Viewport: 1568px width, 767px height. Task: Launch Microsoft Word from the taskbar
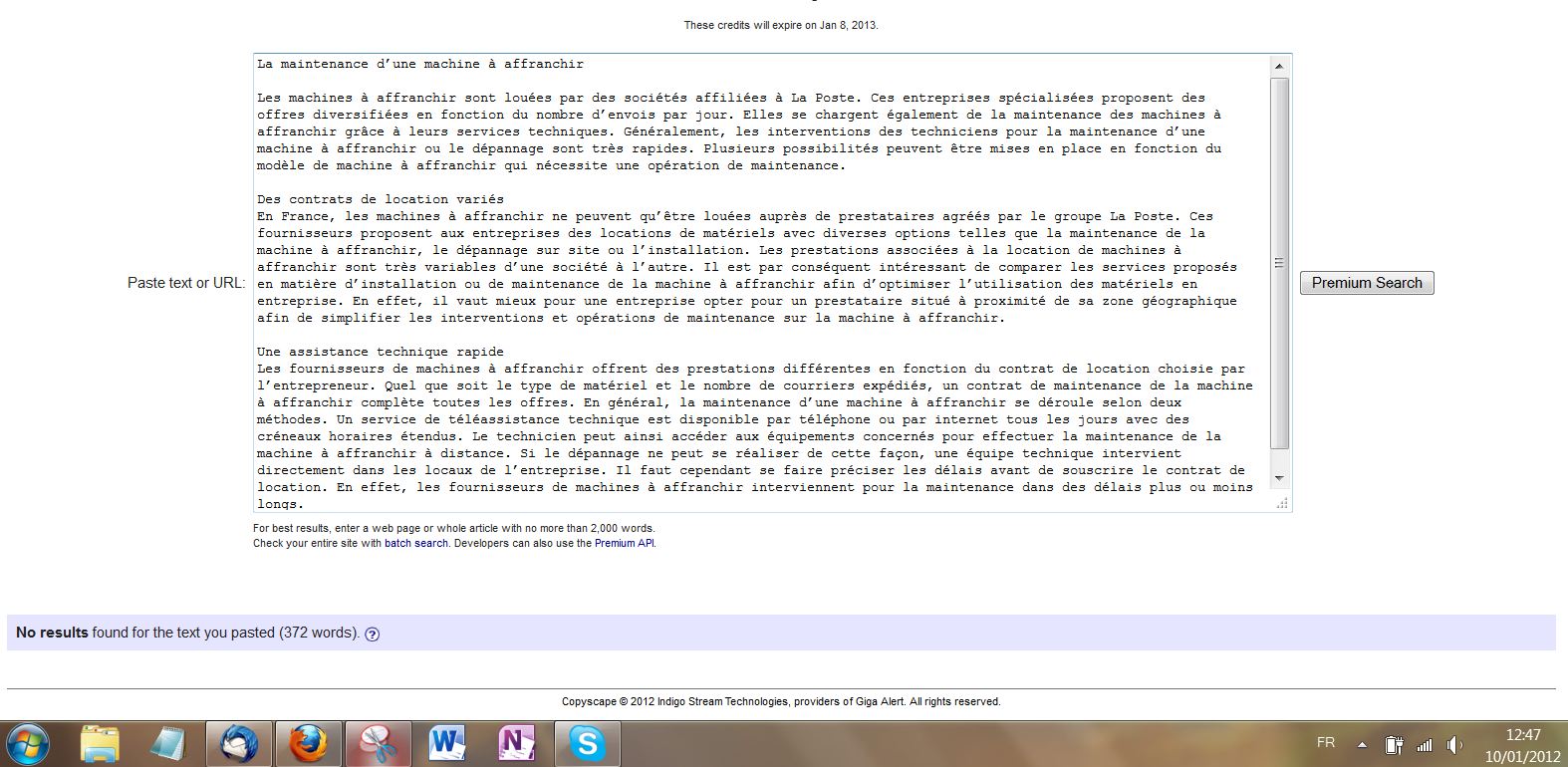click(447, 743)
